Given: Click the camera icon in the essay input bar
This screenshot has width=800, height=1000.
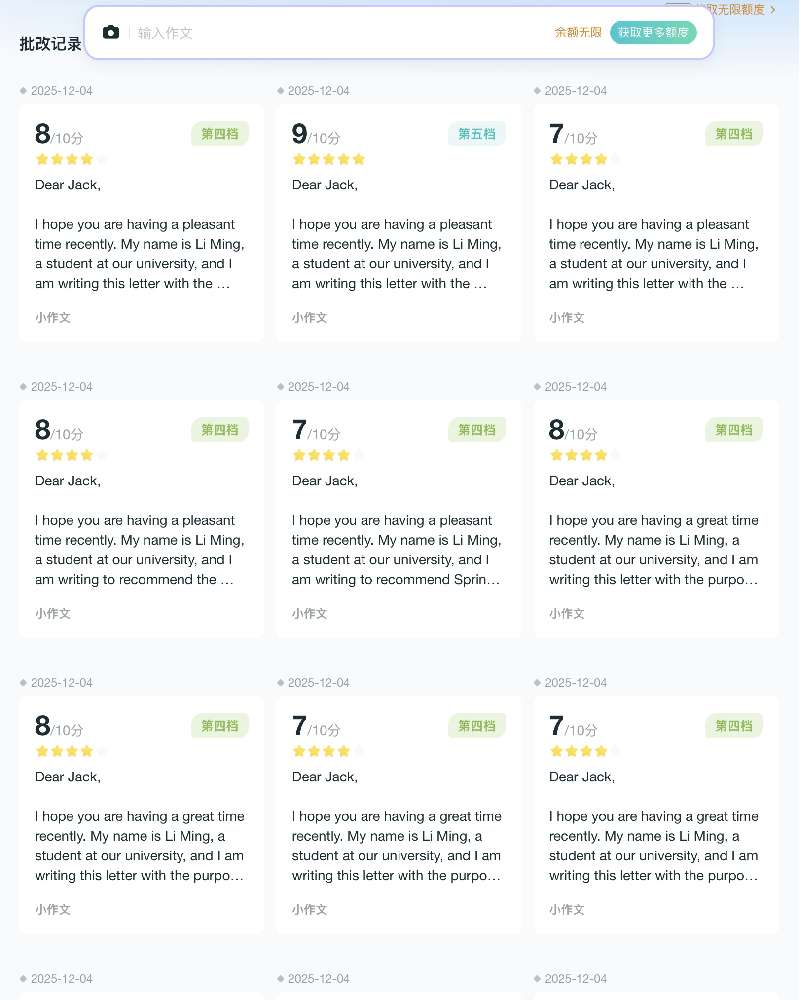Looking at the screenshot, I should pos(111,33).
